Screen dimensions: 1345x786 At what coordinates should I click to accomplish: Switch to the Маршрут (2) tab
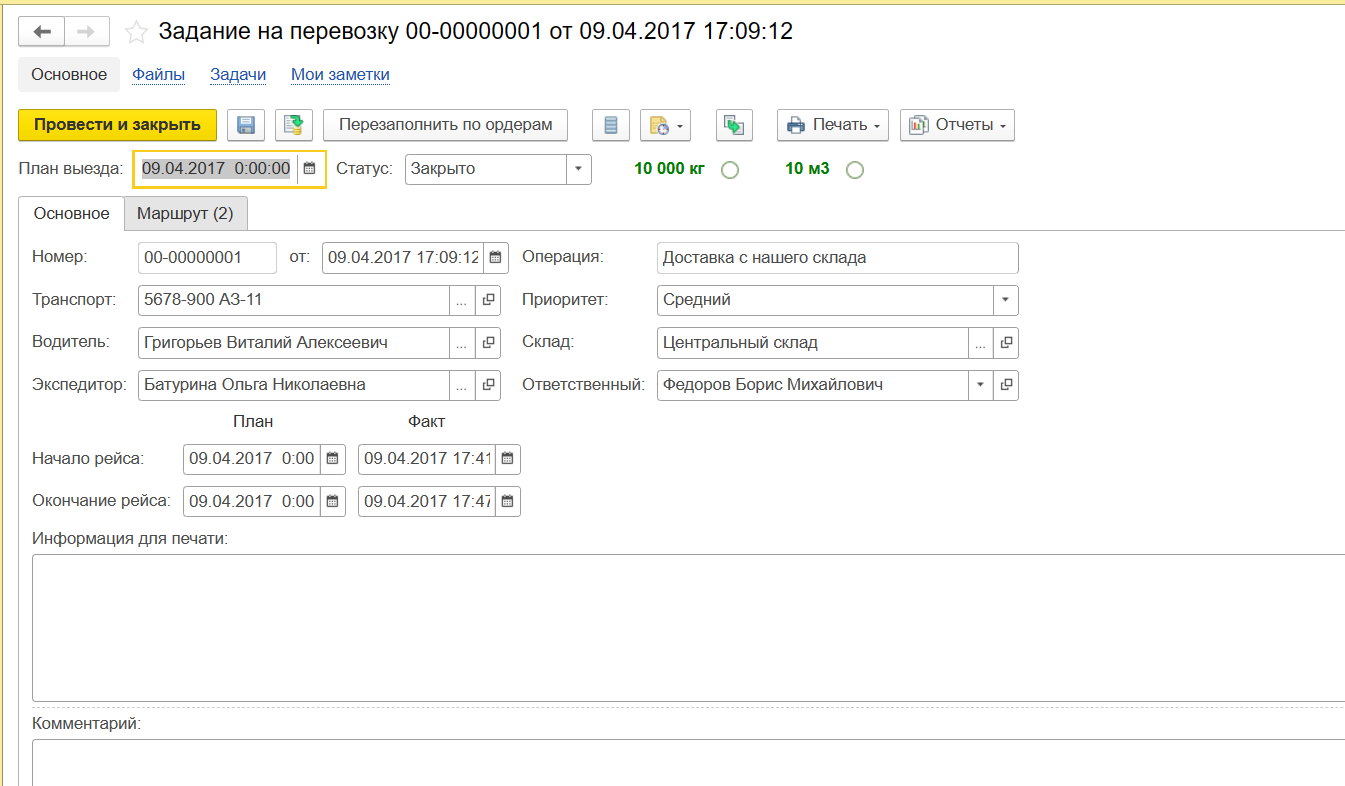coord(185,214)
